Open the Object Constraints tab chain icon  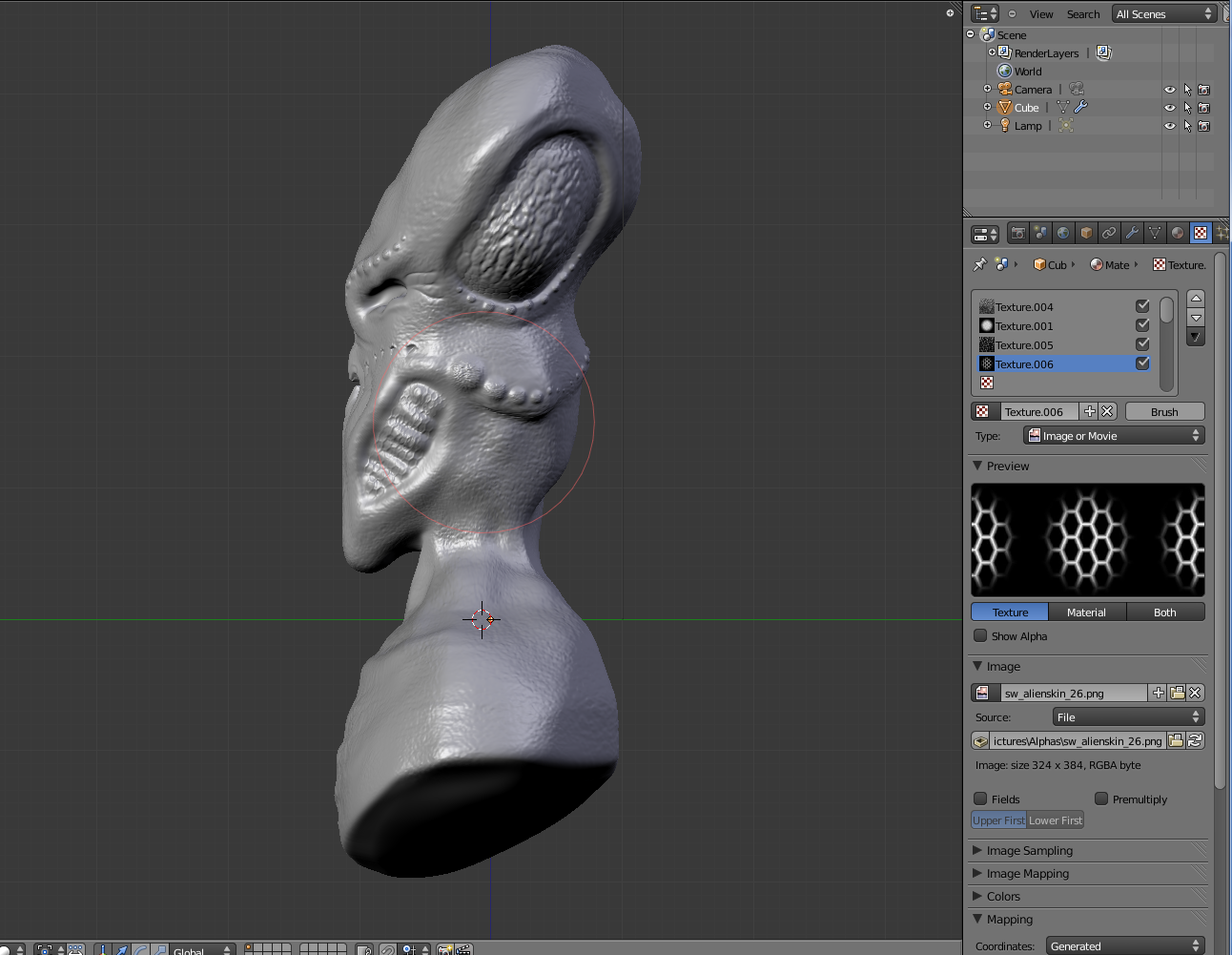tap(1109, 233)
